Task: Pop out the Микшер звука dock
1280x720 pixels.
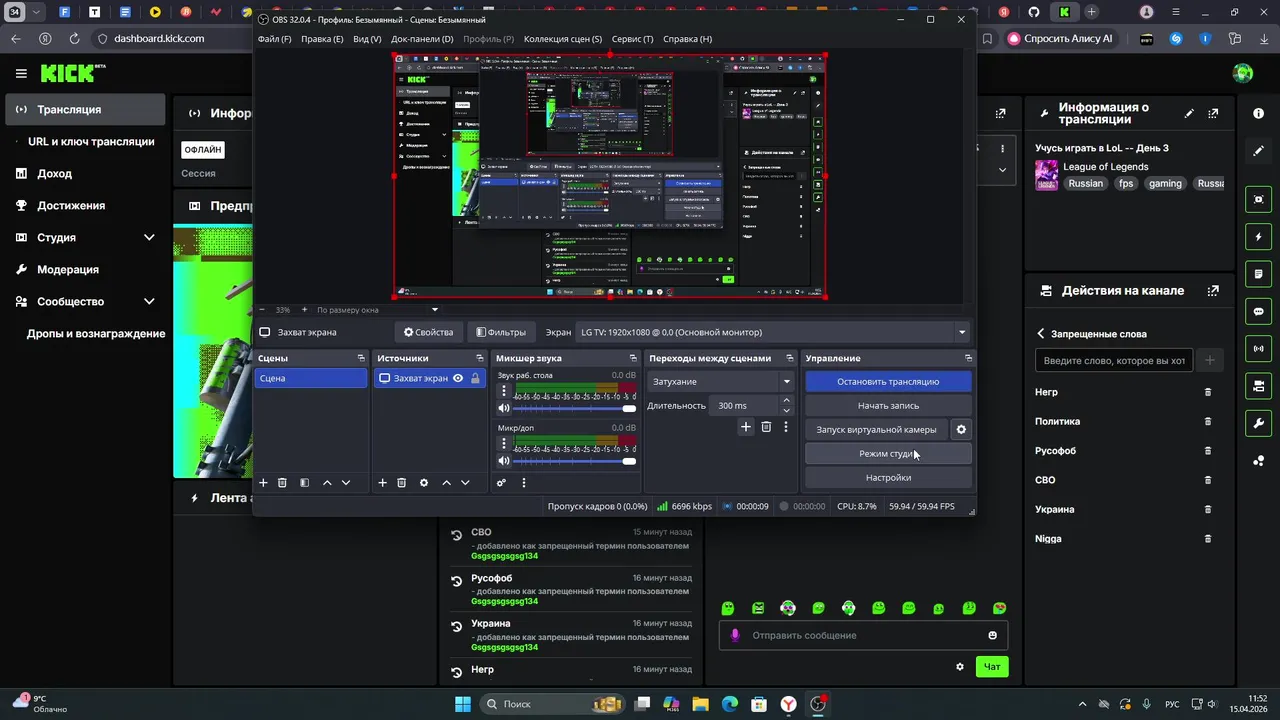Action: click(633, 358)
